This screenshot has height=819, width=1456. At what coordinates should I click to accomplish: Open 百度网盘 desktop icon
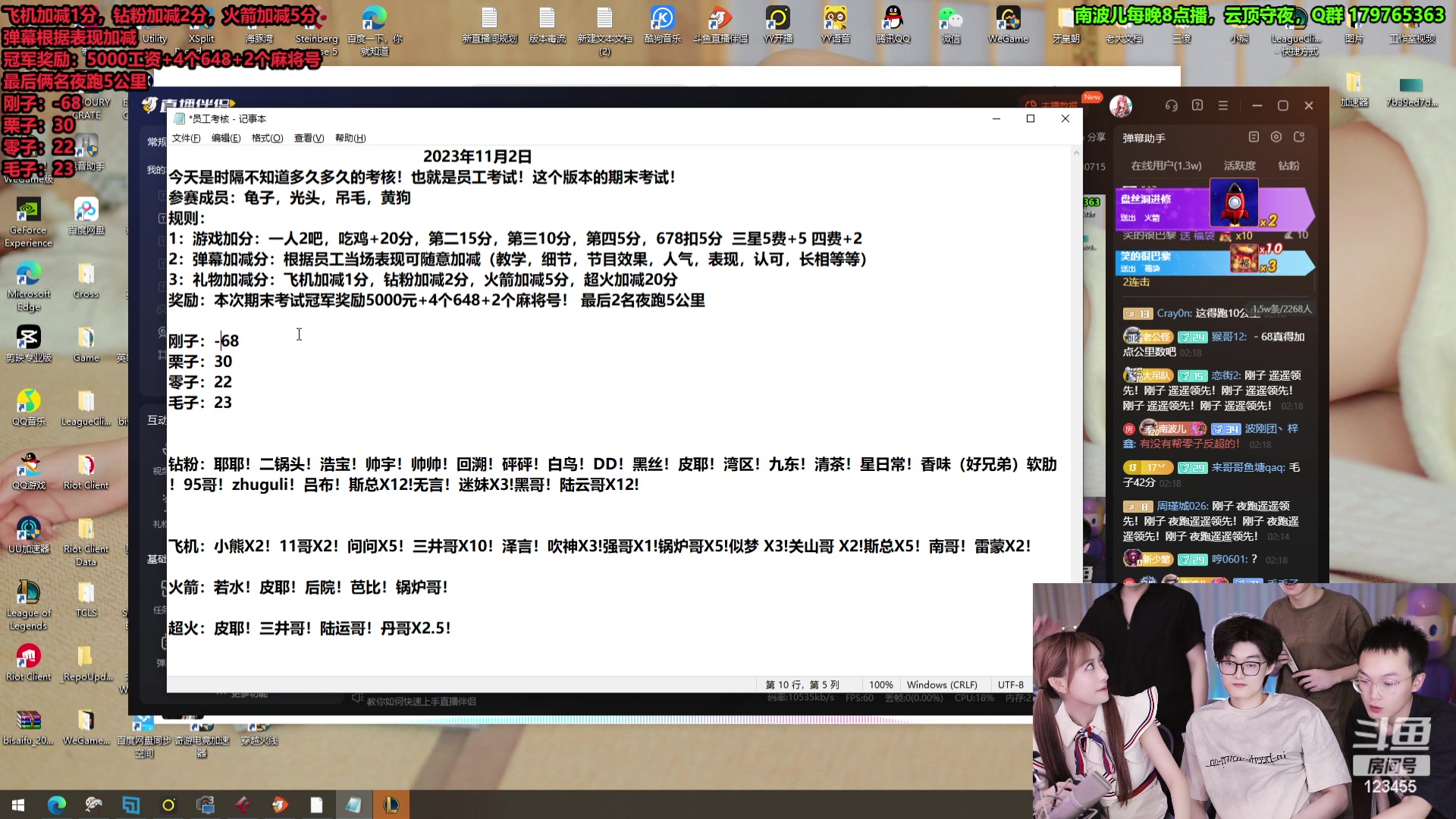[86, 216]
